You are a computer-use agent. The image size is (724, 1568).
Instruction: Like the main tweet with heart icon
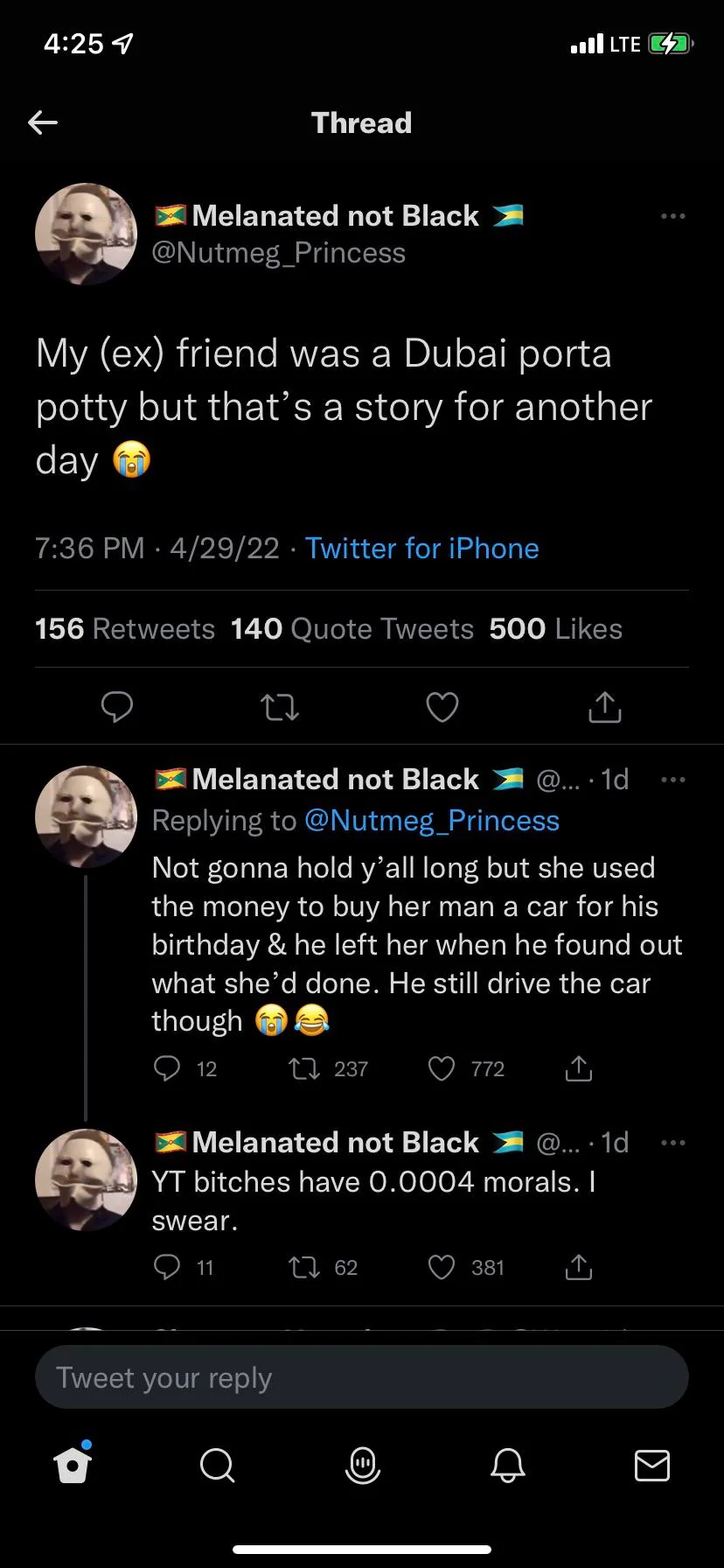click(442, 707)
